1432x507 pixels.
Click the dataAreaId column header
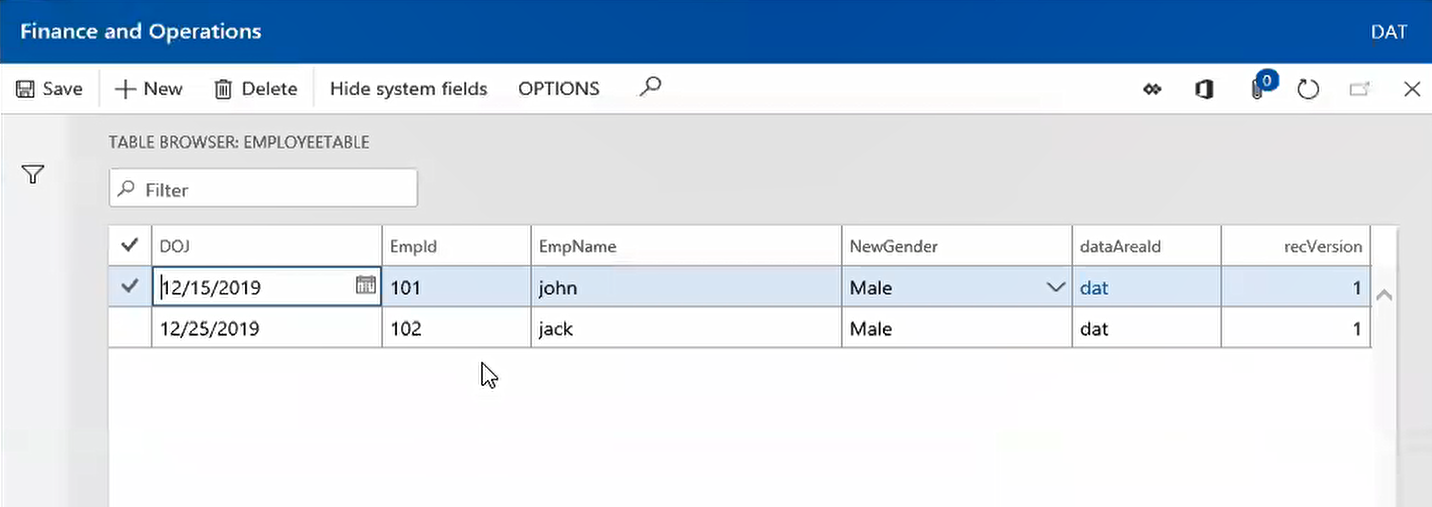[1147, 246]
